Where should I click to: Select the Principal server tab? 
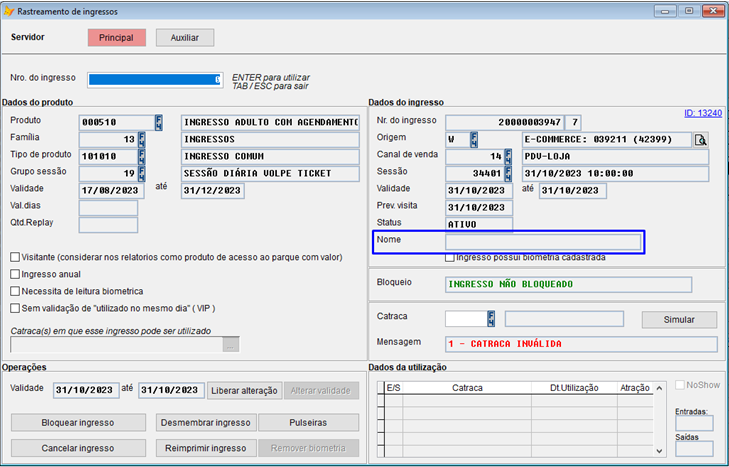(116, 37)
